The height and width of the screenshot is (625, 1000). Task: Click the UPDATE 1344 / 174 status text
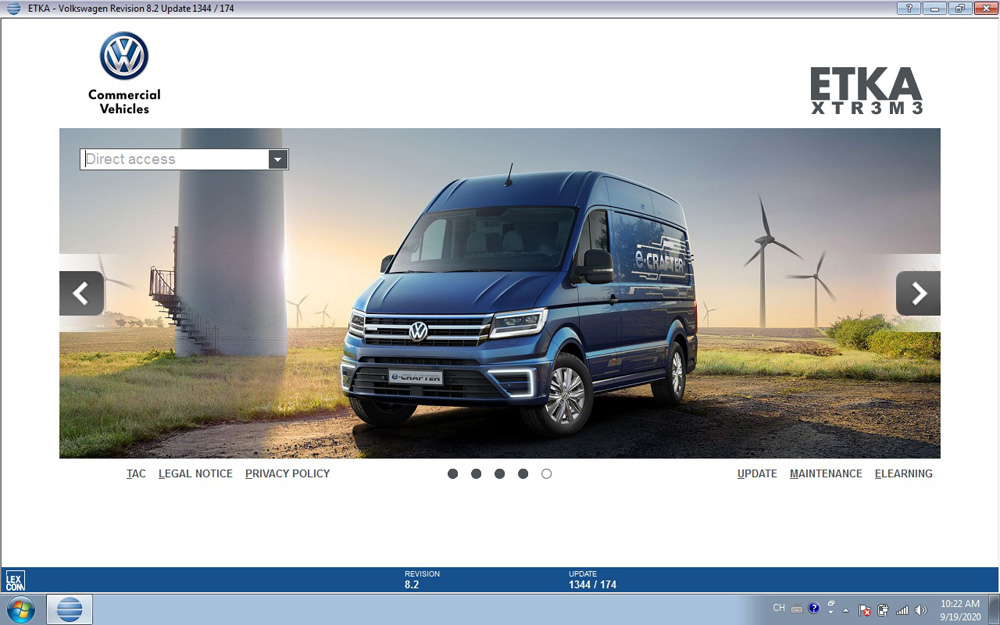(592, 580)
